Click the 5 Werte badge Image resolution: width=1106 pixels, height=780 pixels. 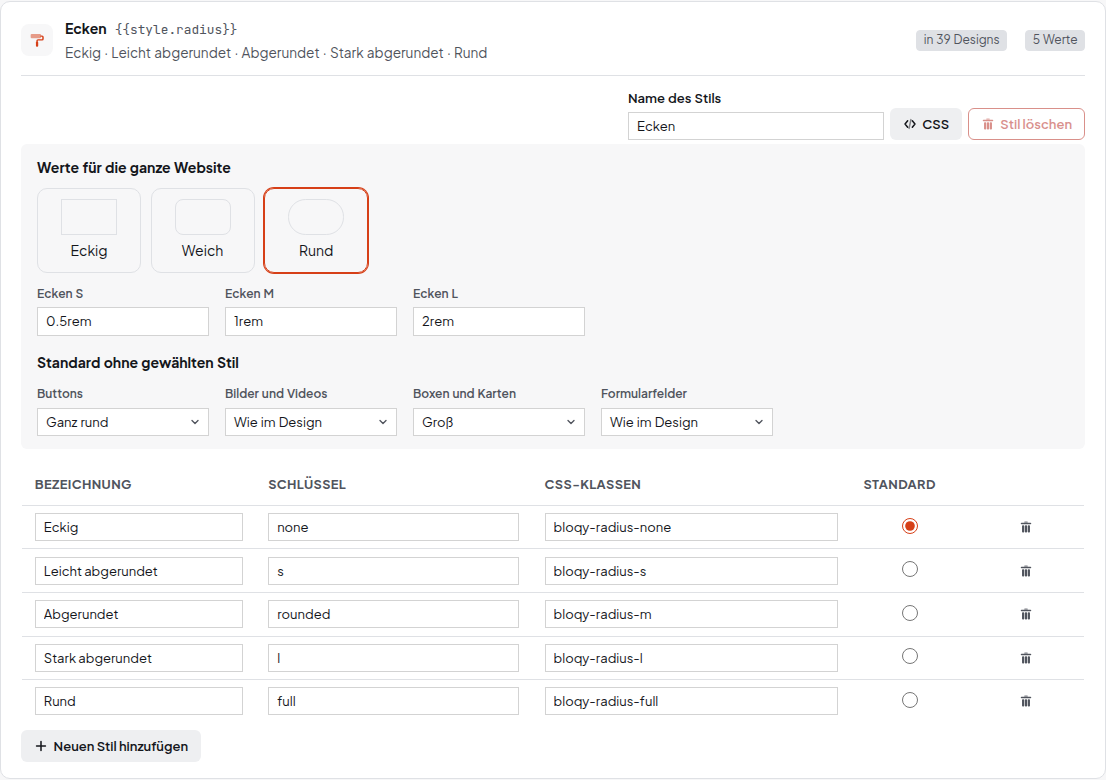1055,39
